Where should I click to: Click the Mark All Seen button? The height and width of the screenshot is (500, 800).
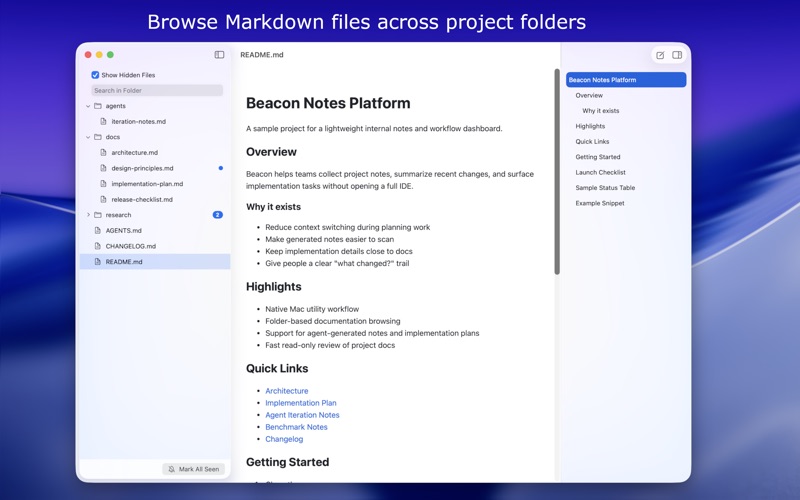coord(194,469)
